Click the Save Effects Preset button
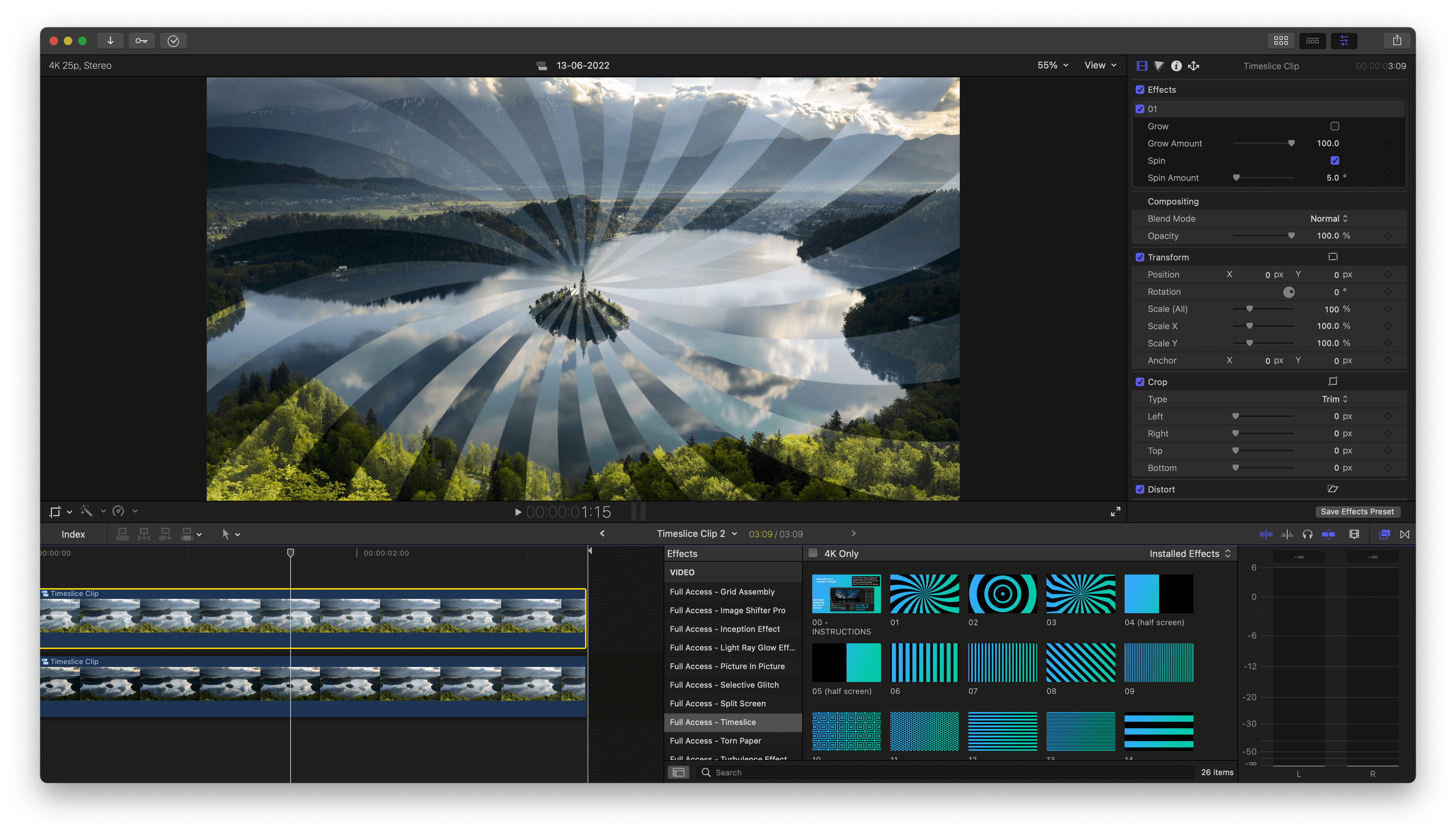1456x836 pixels. 1357,511
